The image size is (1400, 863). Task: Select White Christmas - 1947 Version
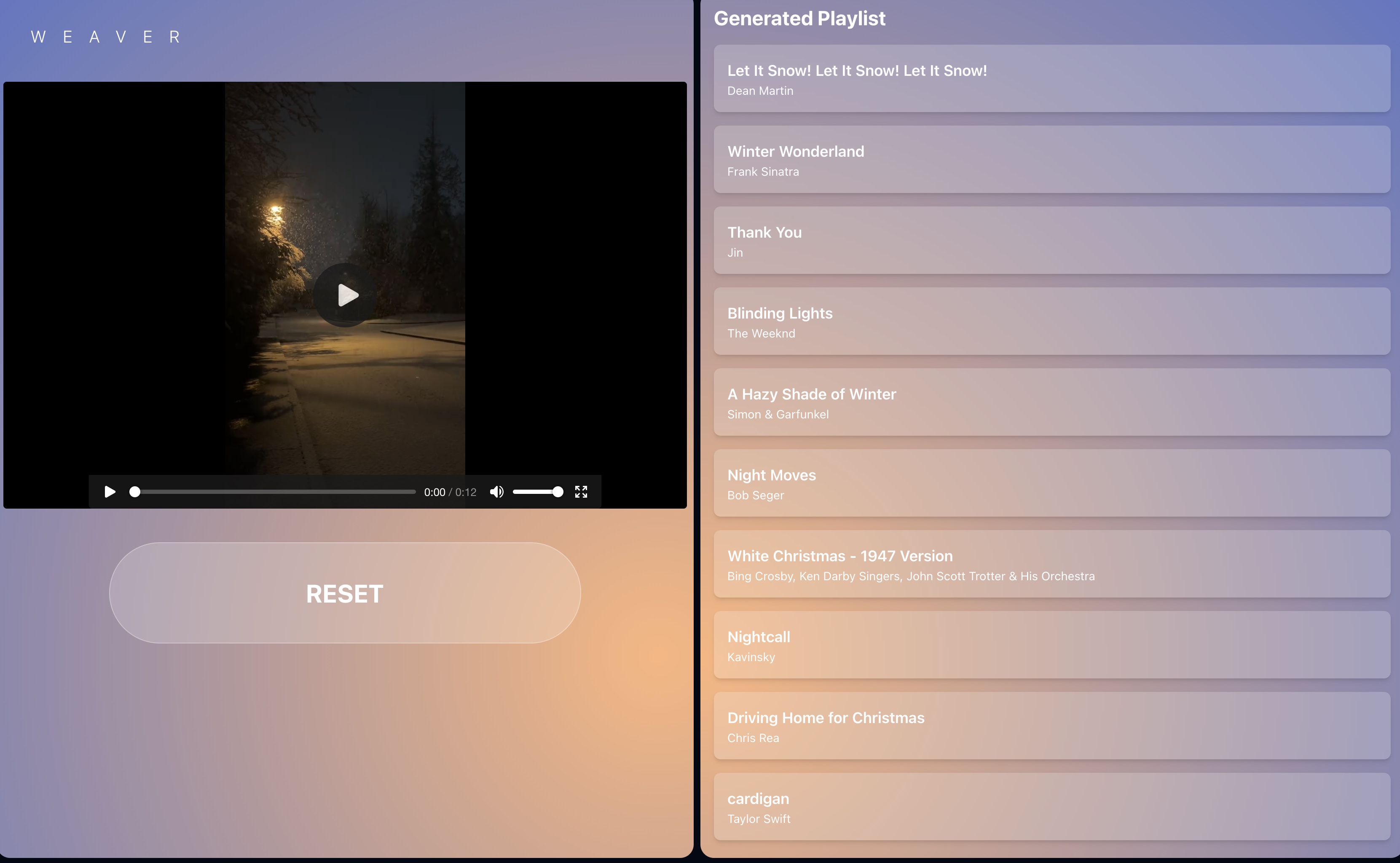(1051, 565)
